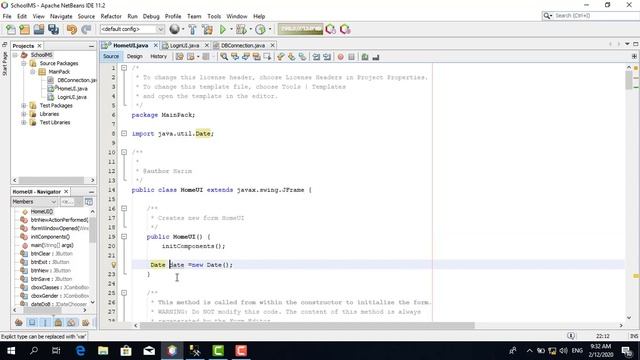
Task: Click the New Project toolbar icon
Action: [24, 29]
